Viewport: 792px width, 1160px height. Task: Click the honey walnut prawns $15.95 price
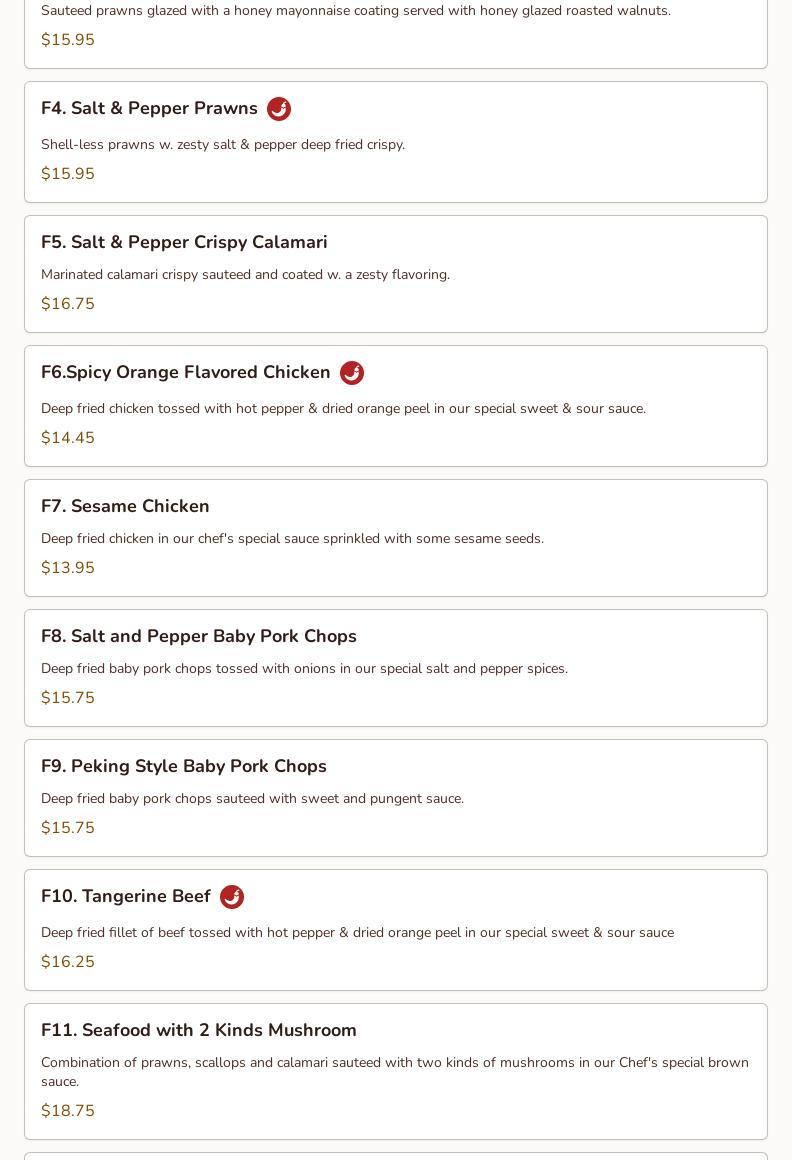(68, 40)
